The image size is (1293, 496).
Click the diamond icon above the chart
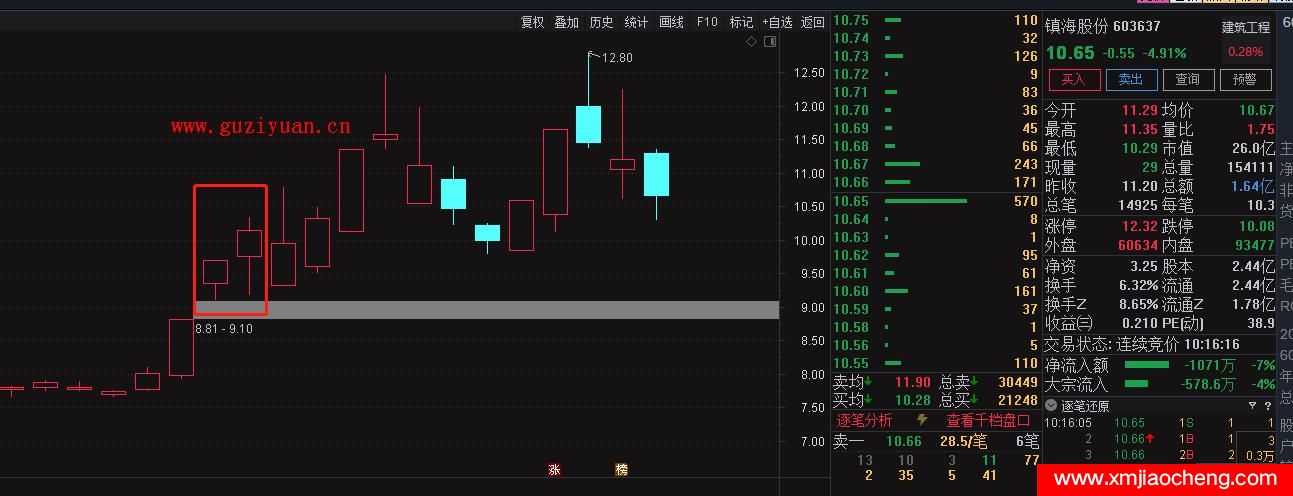click(752, 42)
